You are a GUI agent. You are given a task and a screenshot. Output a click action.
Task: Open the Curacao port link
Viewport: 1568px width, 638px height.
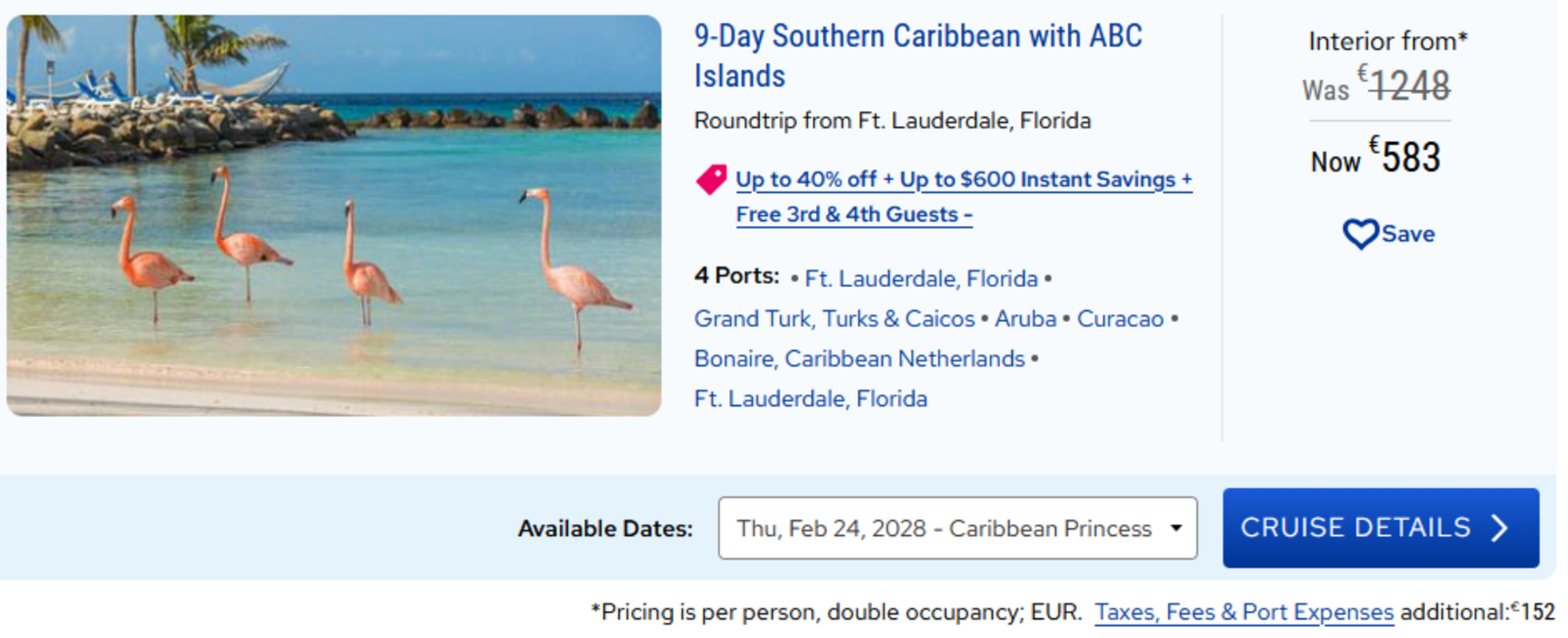coord(1120,319)
